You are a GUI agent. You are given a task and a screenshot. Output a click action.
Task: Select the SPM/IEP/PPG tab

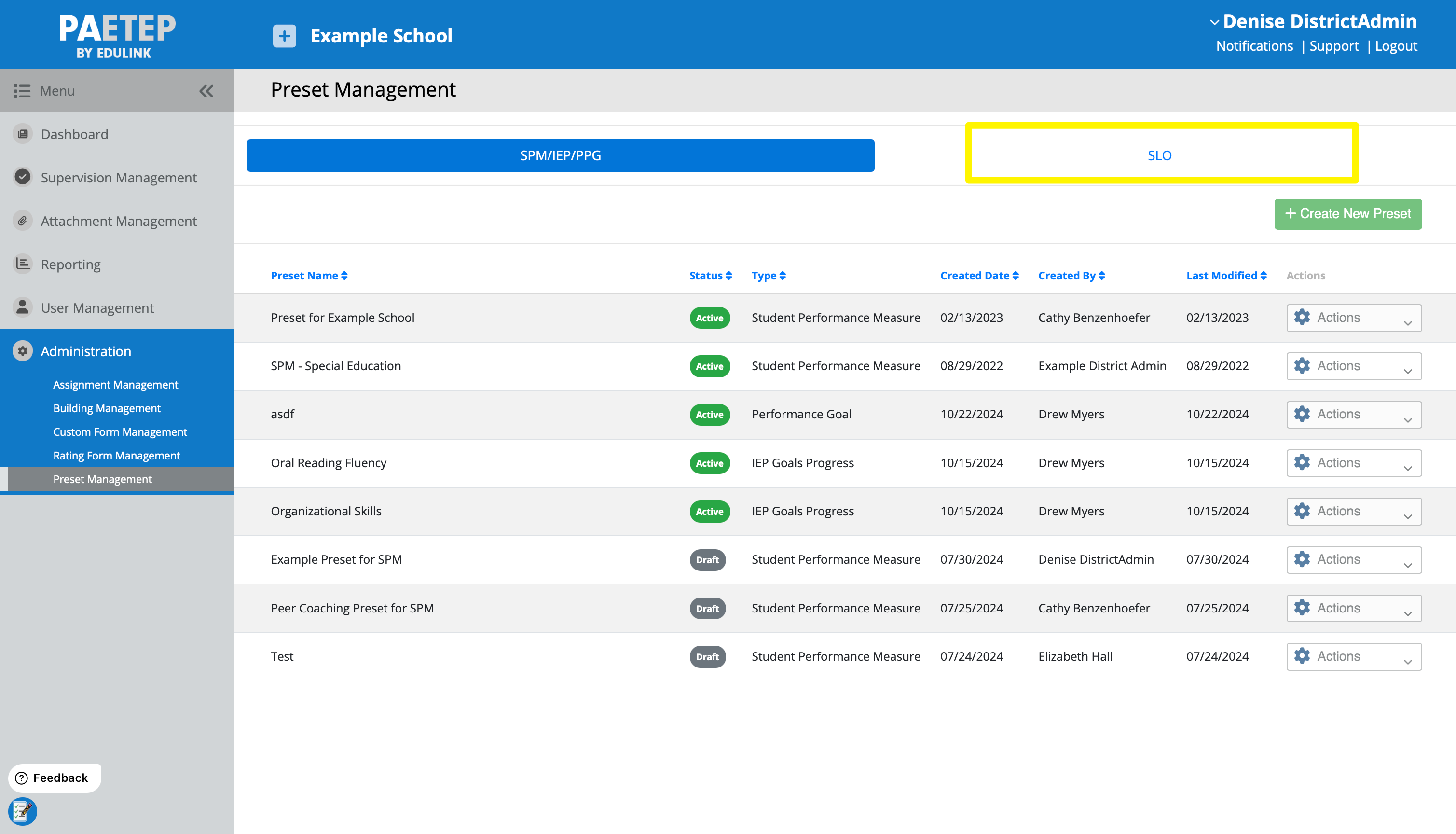560,155
